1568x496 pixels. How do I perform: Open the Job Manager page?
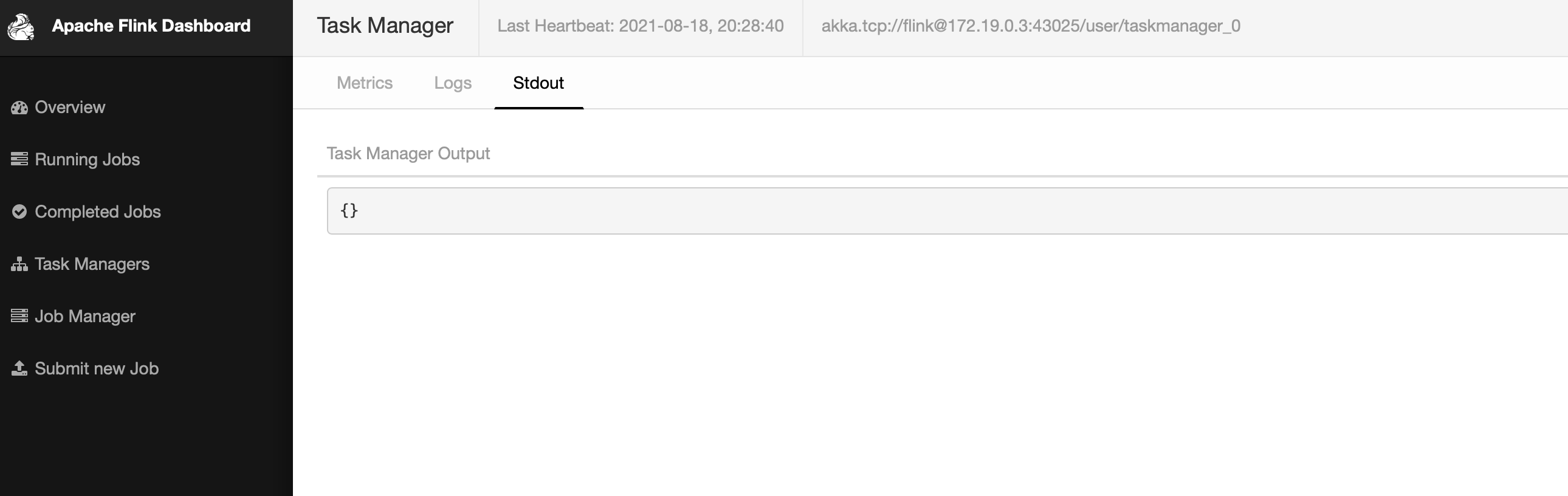(84, 317)
